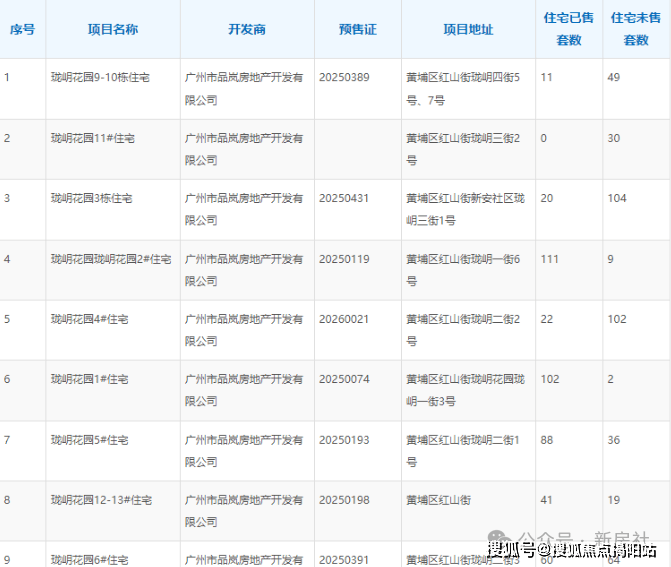Click unsold count 9 in row 4

coord(611,259)
